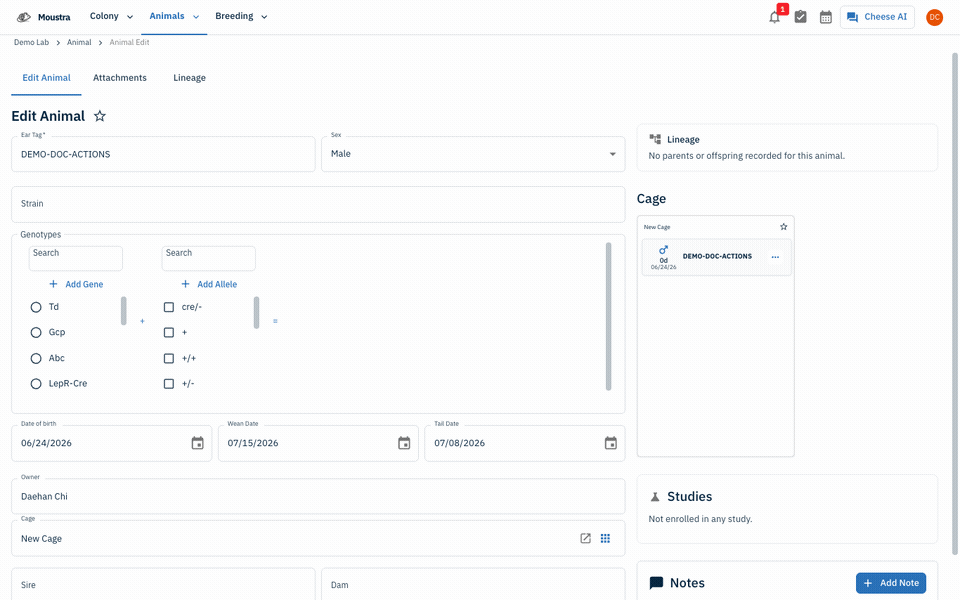Open the DC user avatar
The image size is (960, 600).
pos(934,17)
